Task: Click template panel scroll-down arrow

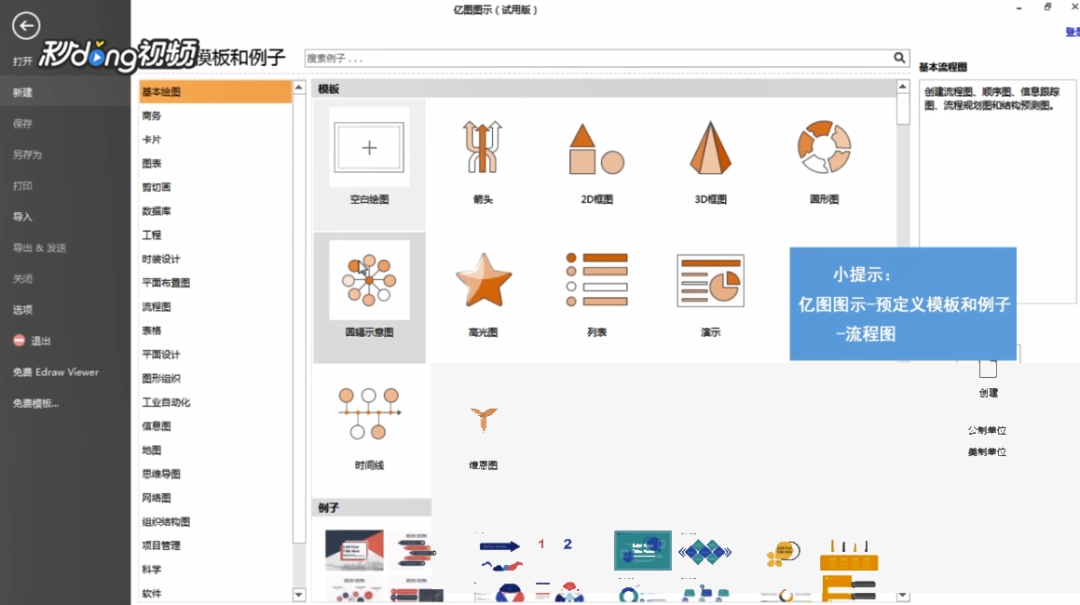Action: [x=903, y=595]
